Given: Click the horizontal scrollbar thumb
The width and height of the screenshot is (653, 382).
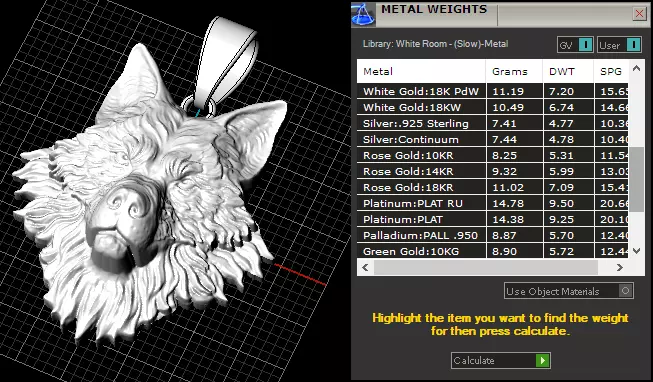Looking at the screenshot, I should (486, 267).
